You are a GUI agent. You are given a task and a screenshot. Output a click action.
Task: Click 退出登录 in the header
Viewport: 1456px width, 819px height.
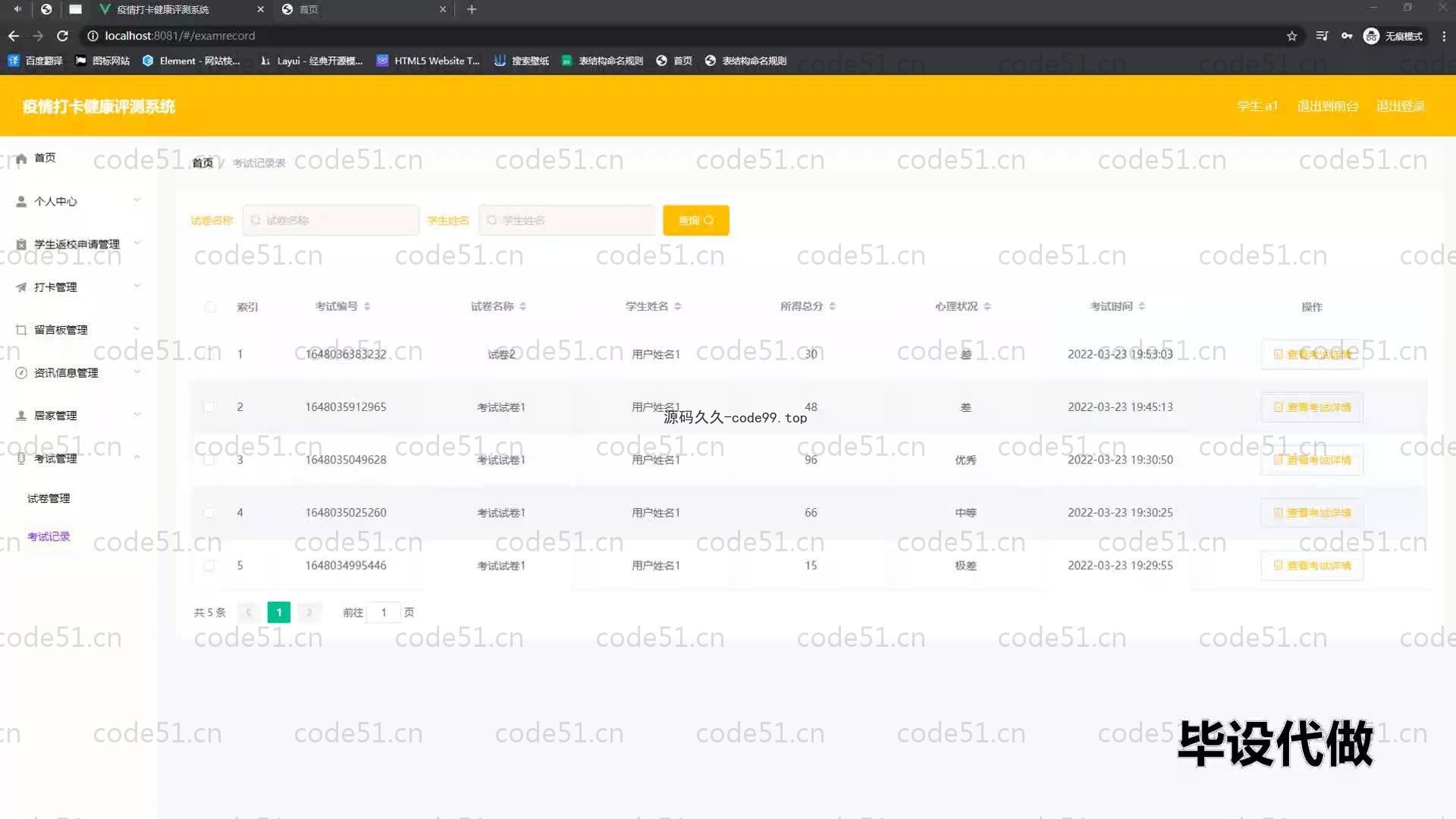coord(1401,106)
